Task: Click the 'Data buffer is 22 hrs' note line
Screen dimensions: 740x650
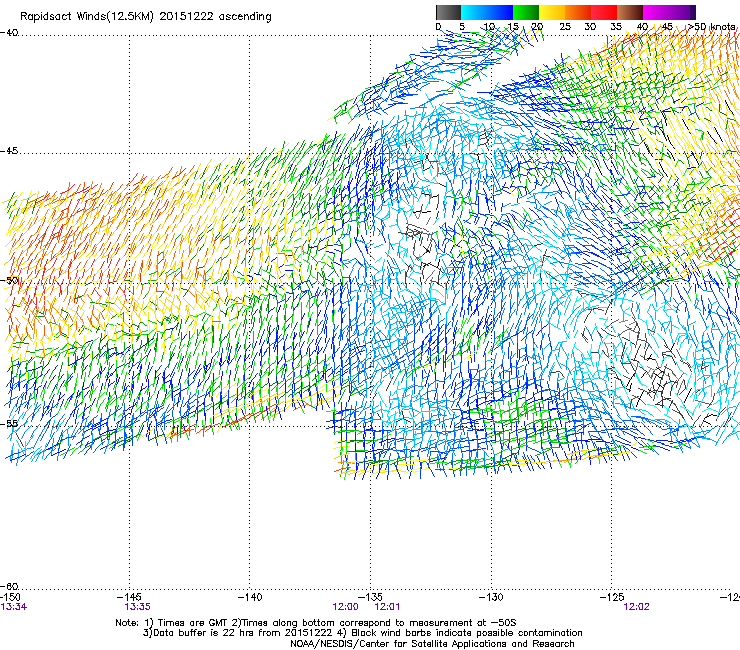Action: [x=362, y=633]
